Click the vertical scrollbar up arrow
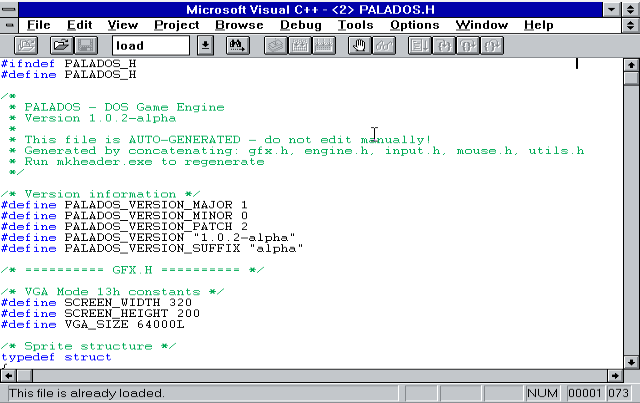This screenshot has height=403, width=640. 631,65
